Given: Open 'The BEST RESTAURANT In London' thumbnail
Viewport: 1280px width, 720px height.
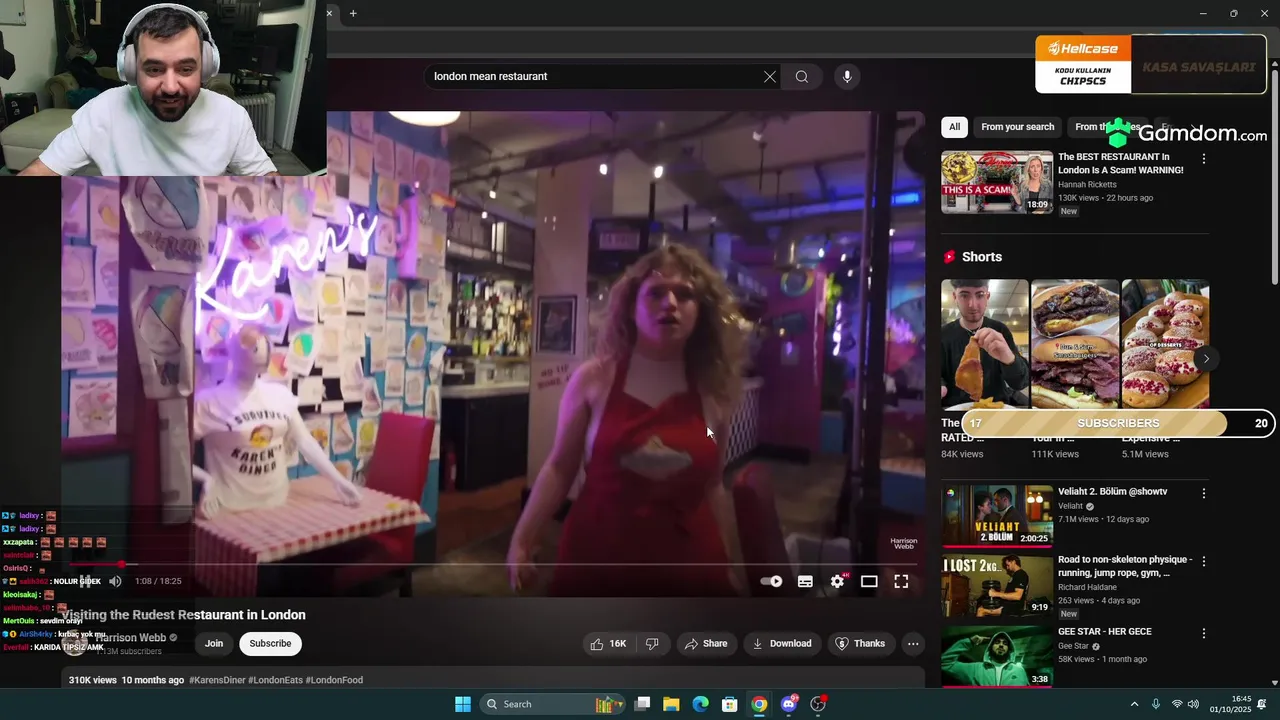Looking at the screenshot, I should click(997, 182).
